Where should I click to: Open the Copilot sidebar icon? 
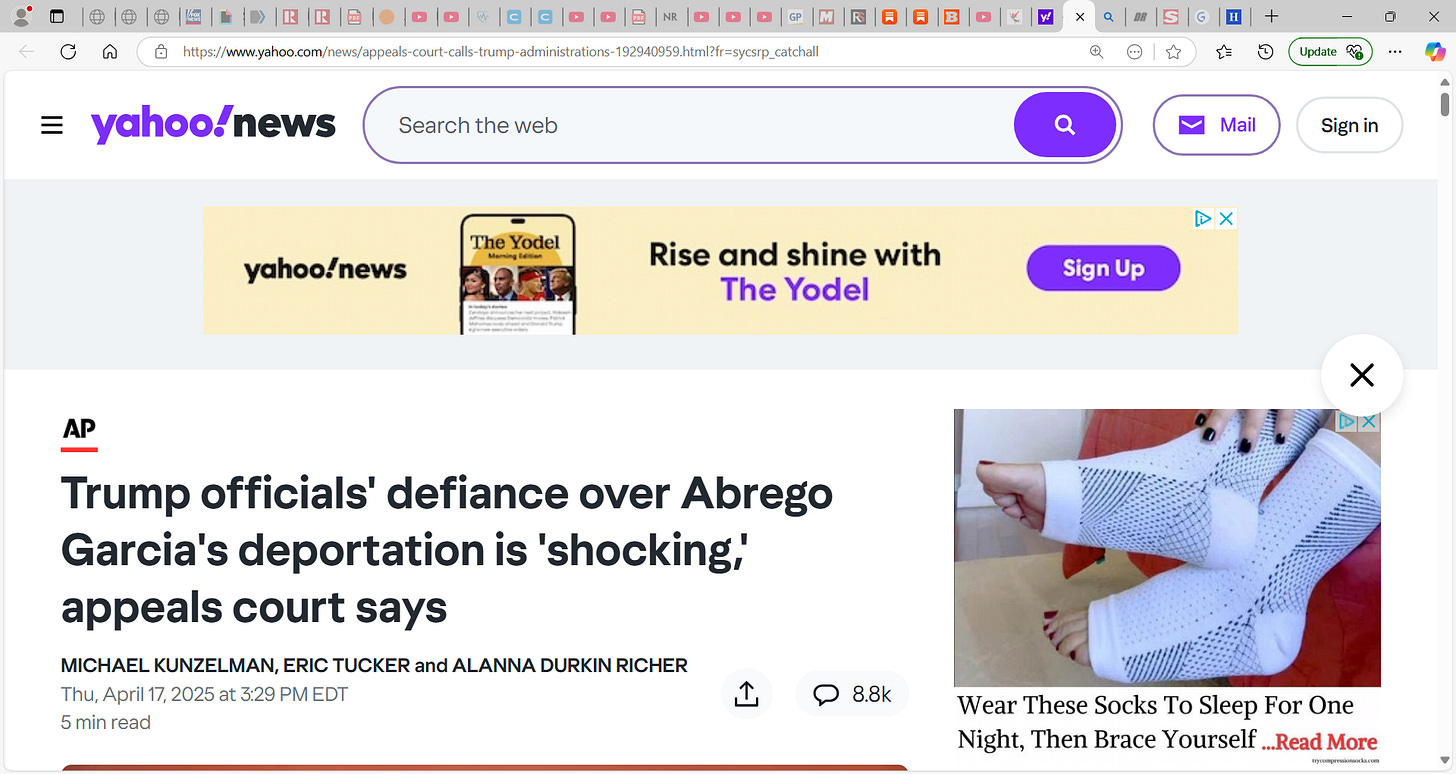click(1435, 52)
